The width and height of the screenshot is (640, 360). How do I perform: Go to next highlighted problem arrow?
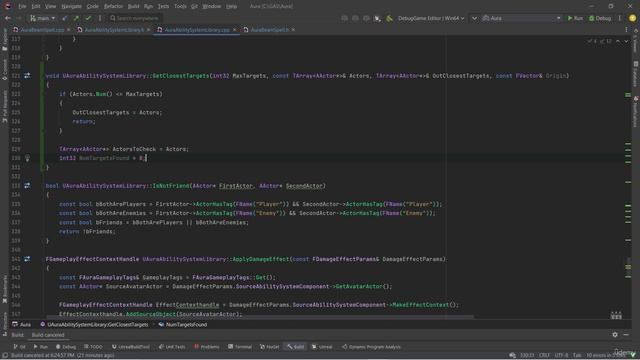(626, 41)
